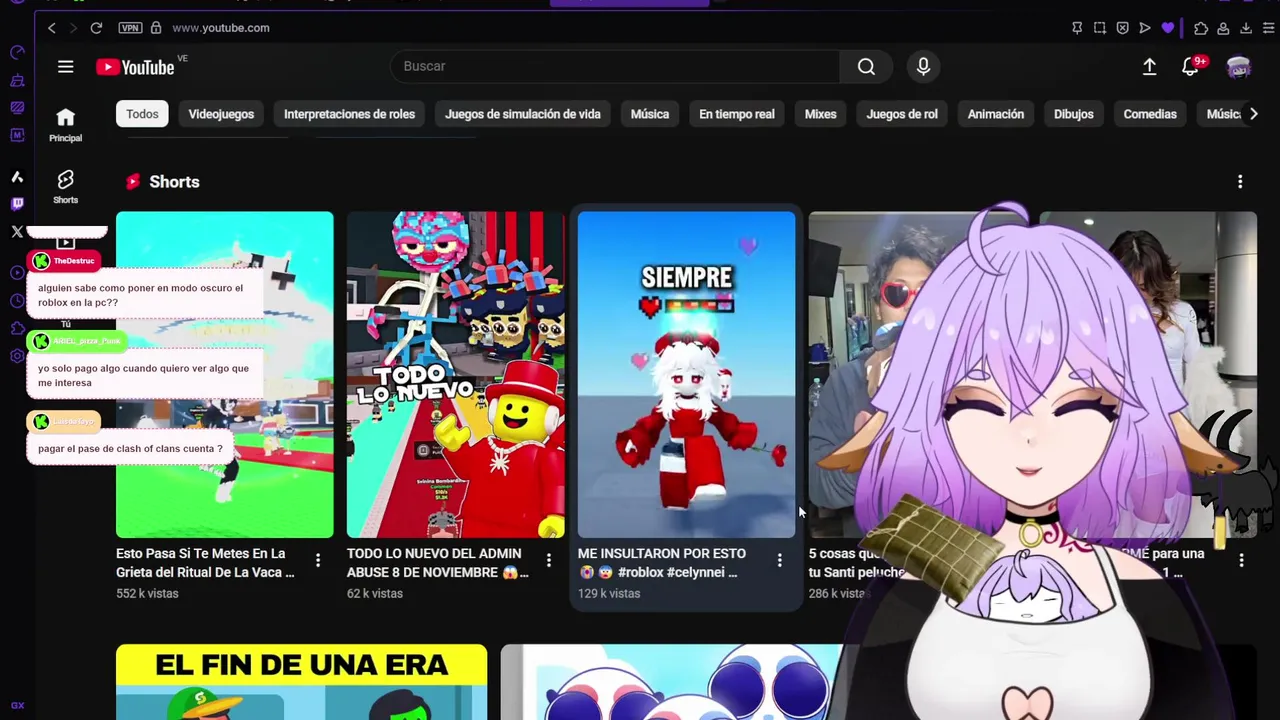Open options for 'TODO LO NUEVO' short
This screenshot has height=720, width=1280.
(x=549, y=561)
